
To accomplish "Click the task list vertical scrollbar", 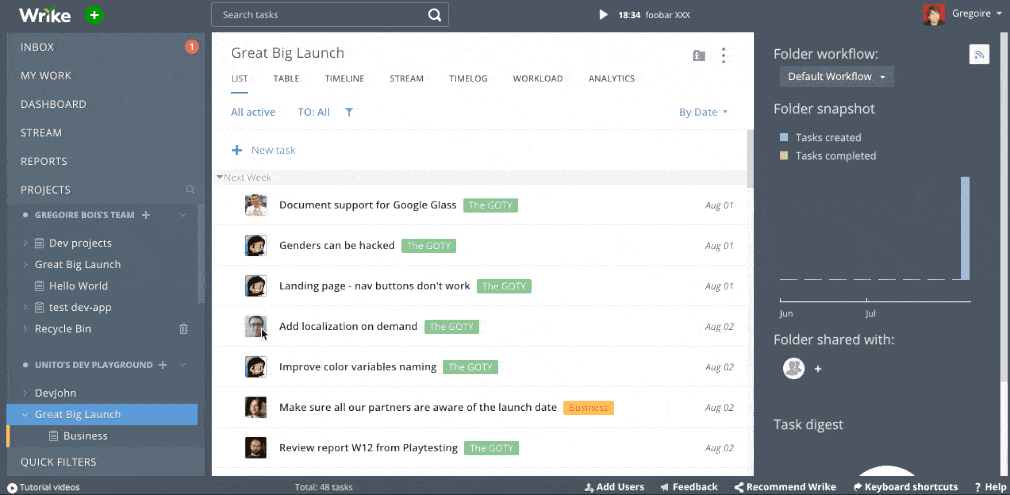I will (x=750, y=159).
